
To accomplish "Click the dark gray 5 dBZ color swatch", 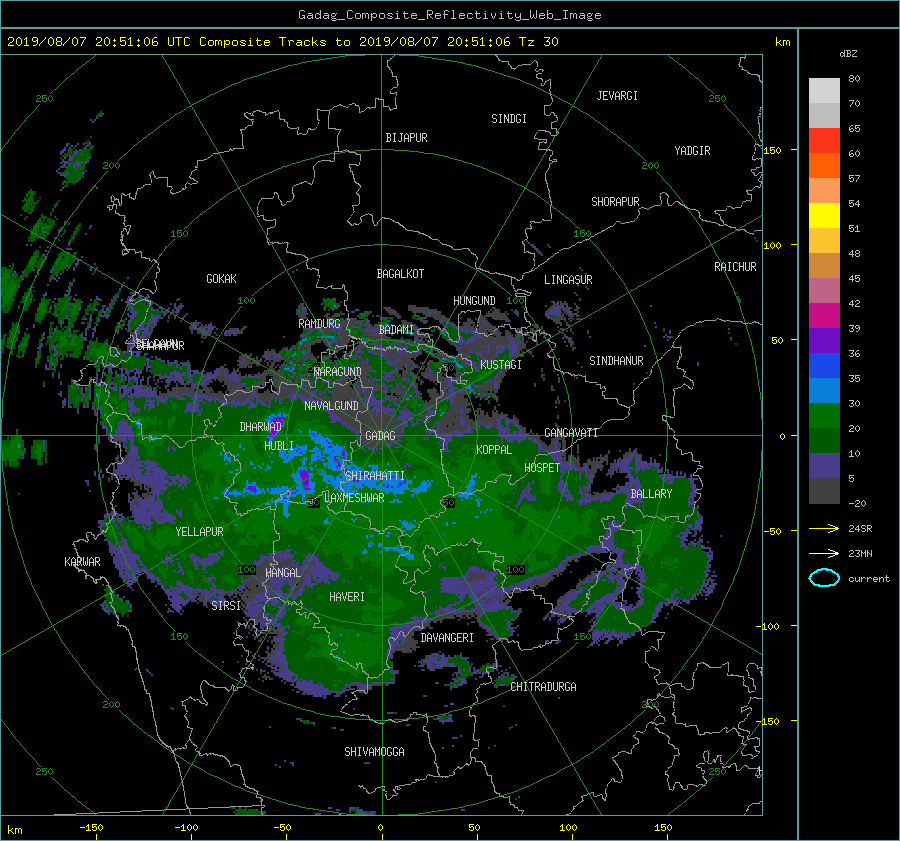I will (824, 490).
